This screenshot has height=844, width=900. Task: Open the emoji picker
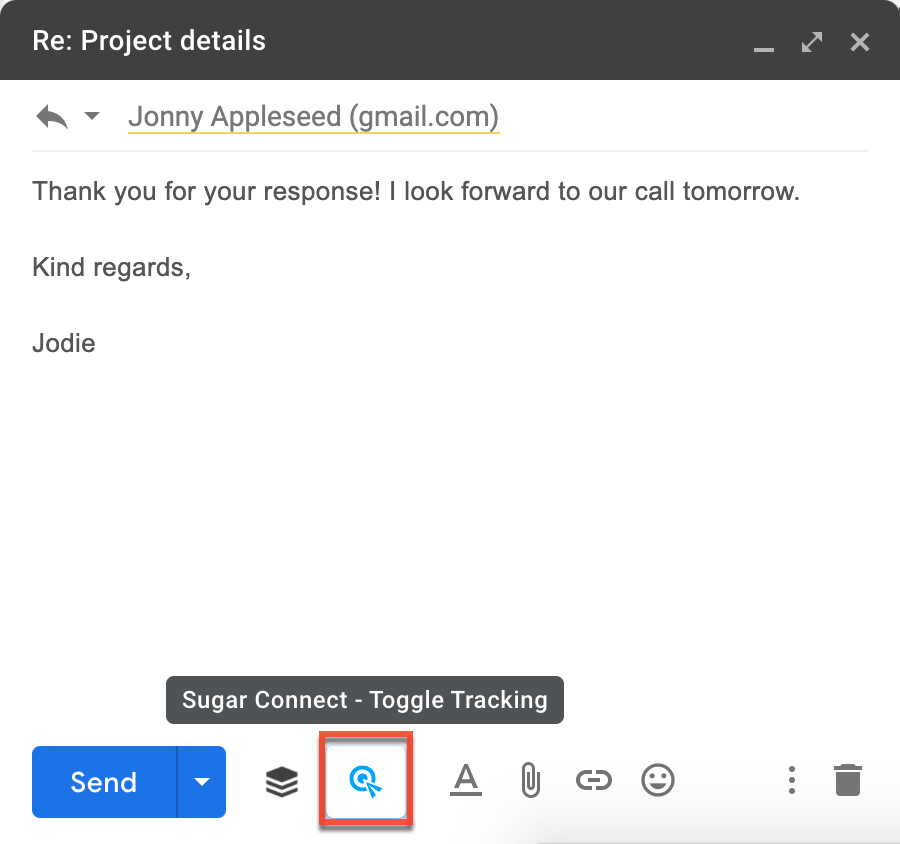click(x=658, y=781)
